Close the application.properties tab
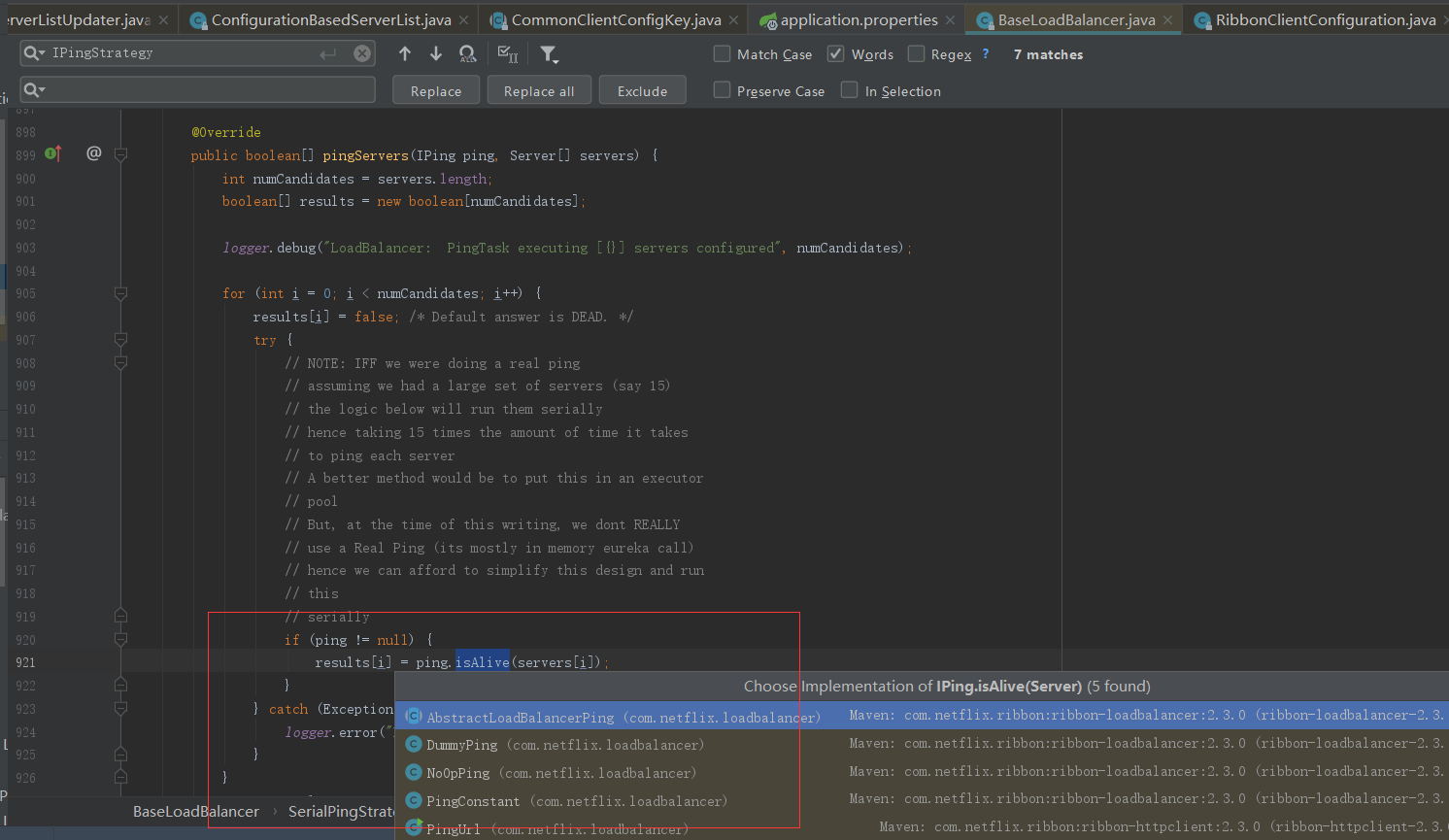1449x840 pixels. point(950,19)
